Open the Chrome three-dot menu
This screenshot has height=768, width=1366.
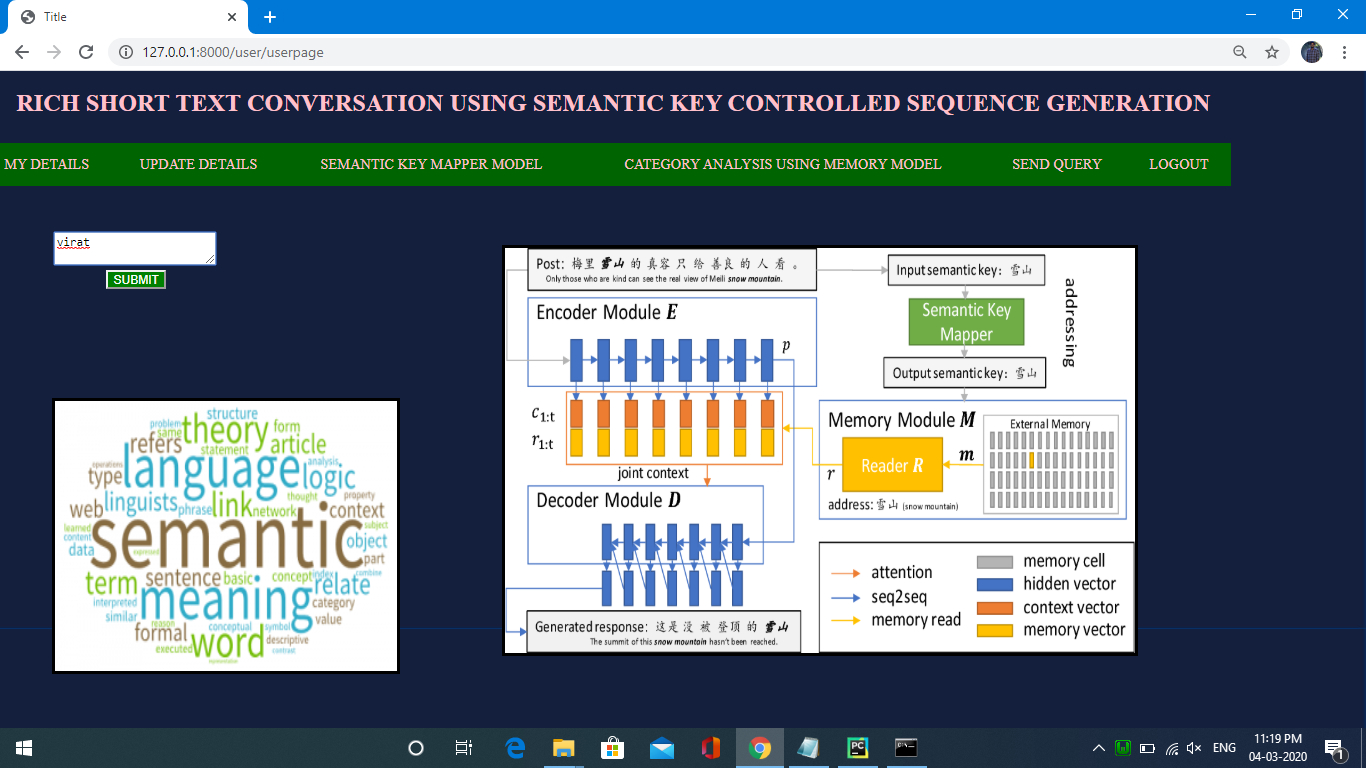pos(1343,52)
